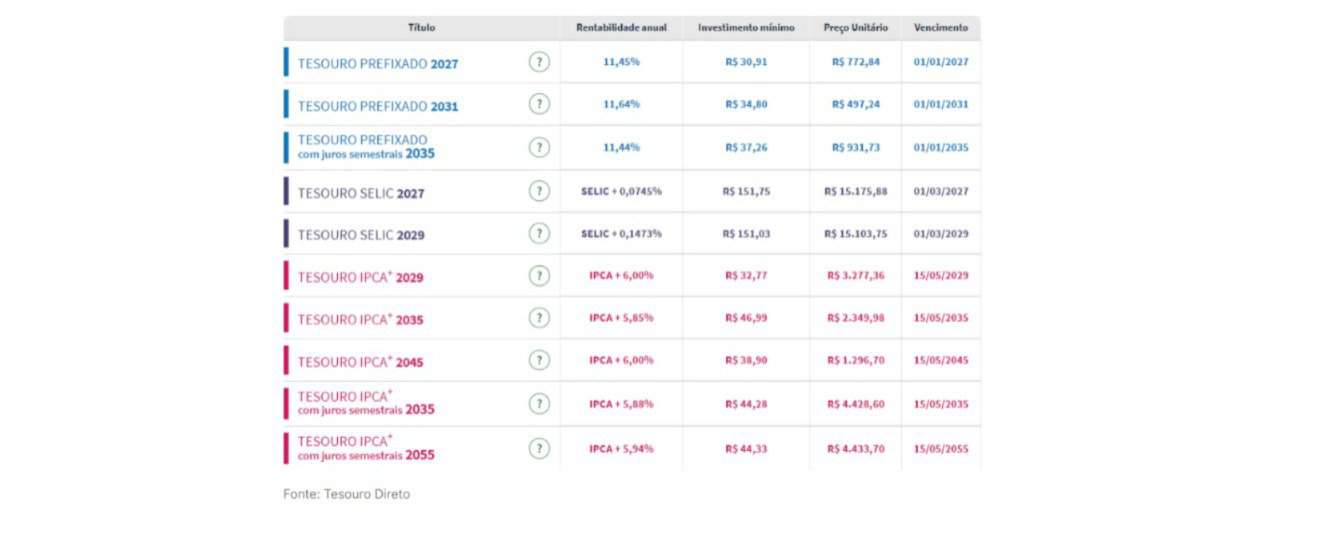Open help for IPCA+ juros semestrais 2055
Screen dimensions: 1317x549
539,448
